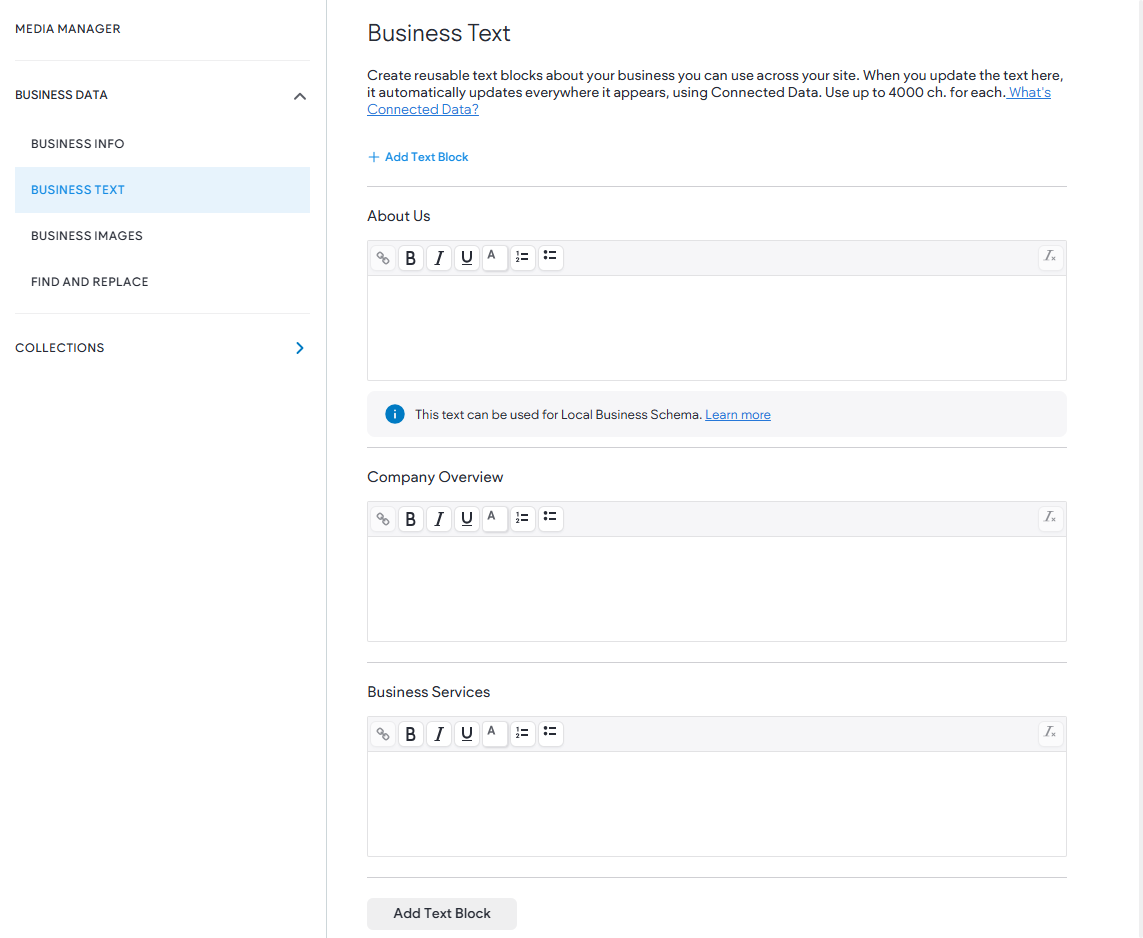Click the Business Data header label

(61, 95)
